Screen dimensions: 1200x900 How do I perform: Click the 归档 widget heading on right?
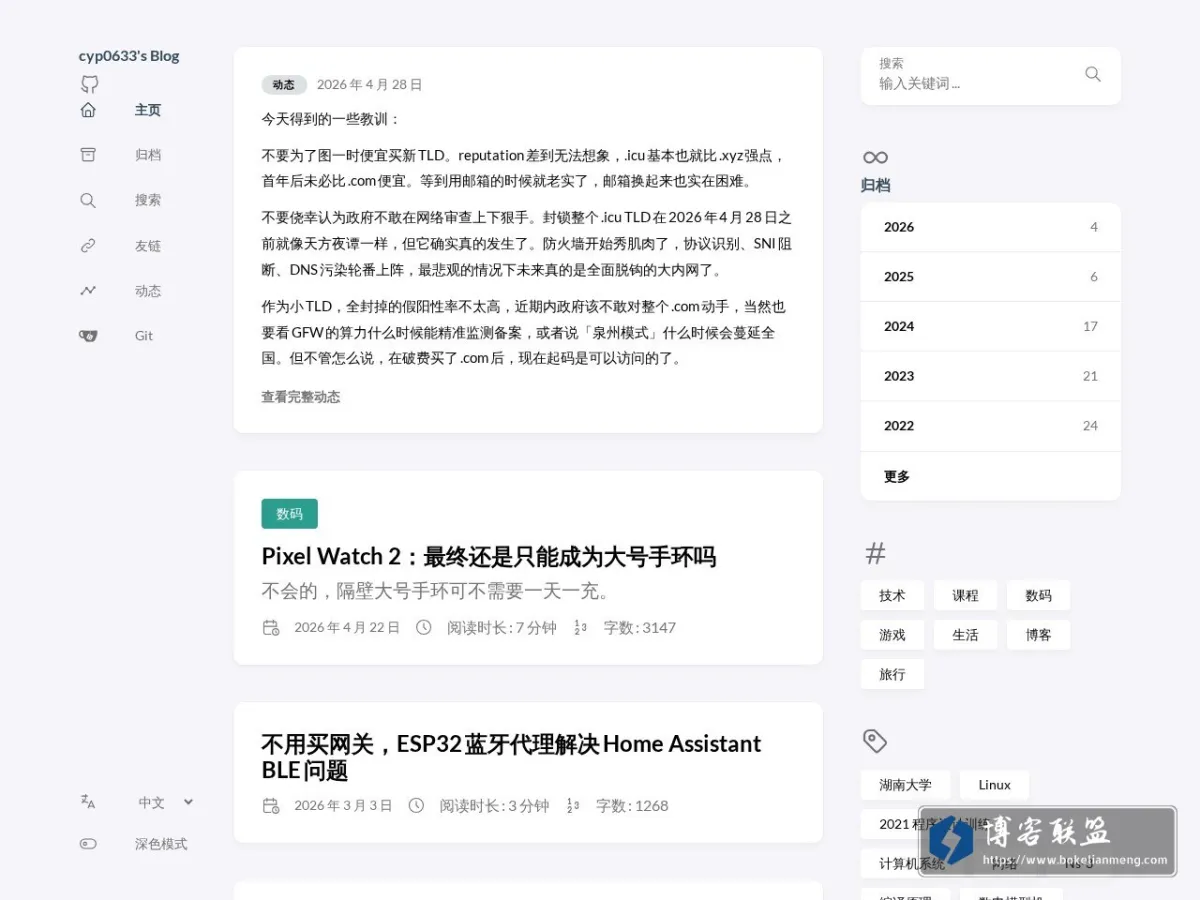pyautogui.click(x=876, y=185)
